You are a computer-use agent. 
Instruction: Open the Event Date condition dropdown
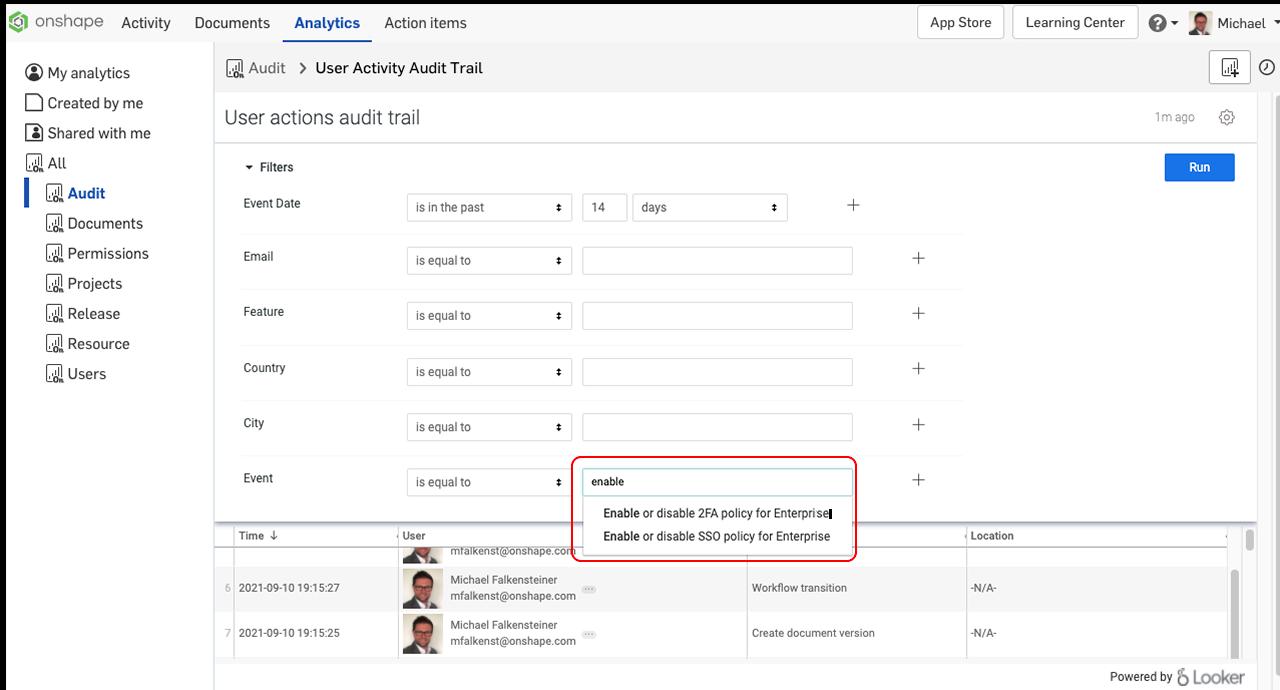[489, 207]
